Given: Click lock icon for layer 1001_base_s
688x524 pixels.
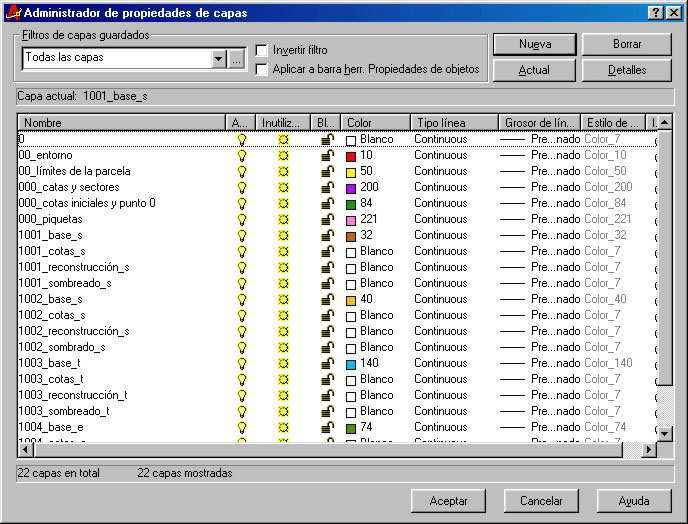Looking at the screenshot, I should coord(326,236).
